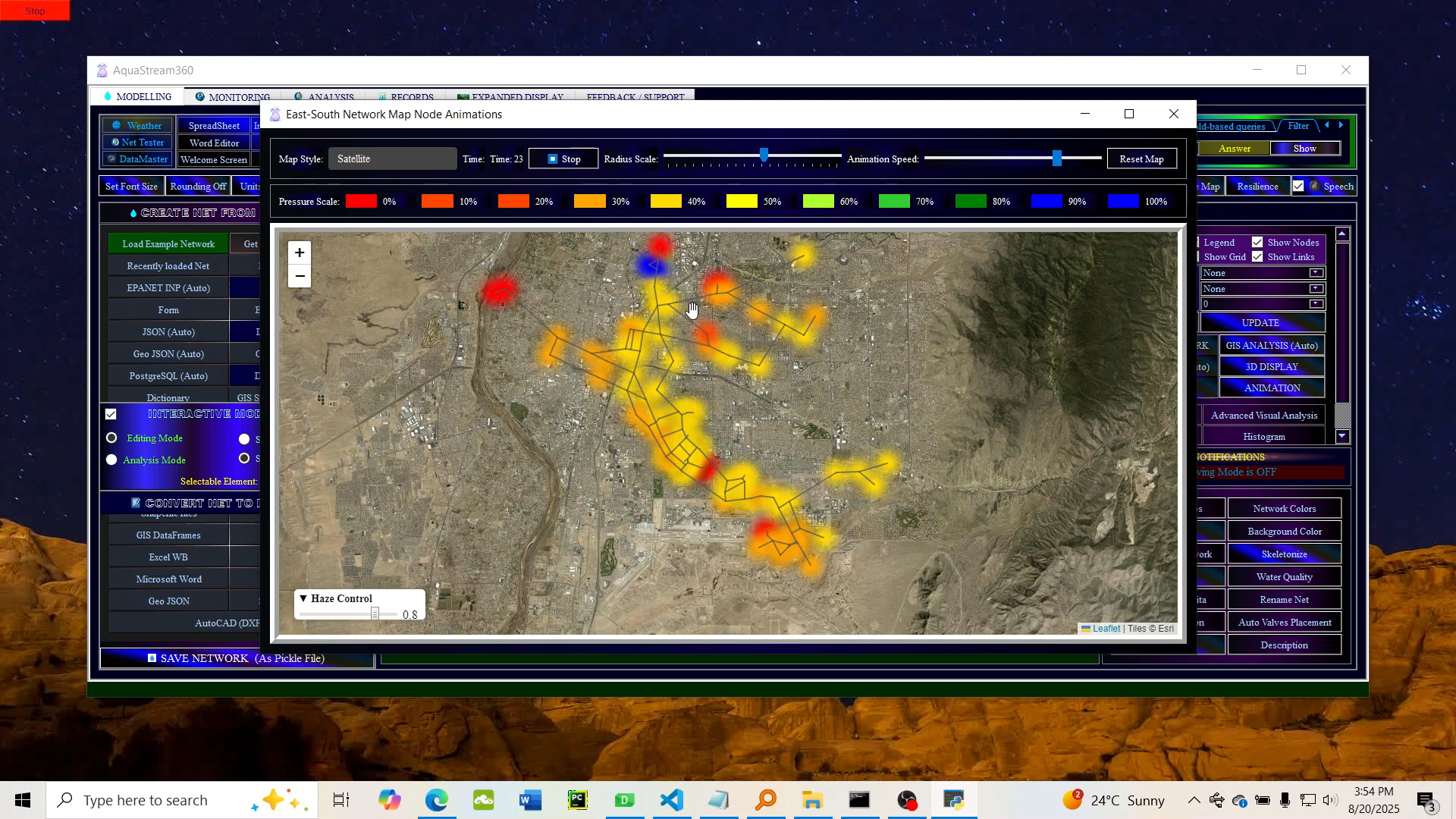The height and width of the screenshot is (819, 1456).
Task: Open PyCharm from the taskbar
Action: click(x=577, y=800)
